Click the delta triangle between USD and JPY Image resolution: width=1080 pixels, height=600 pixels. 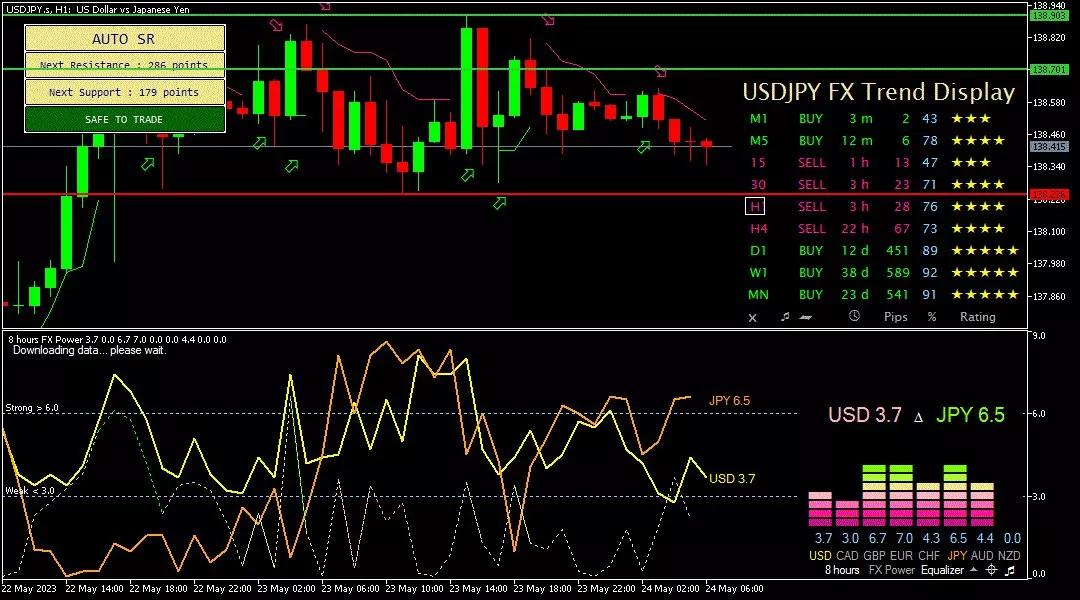918,417
